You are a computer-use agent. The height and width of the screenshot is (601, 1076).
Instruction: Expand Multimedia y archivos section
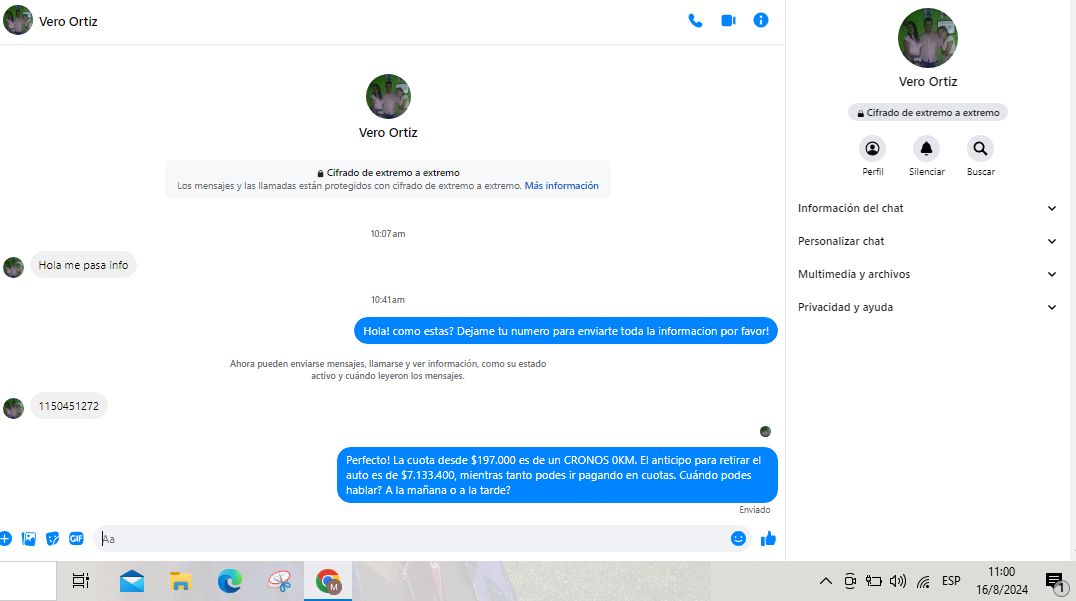927,274
